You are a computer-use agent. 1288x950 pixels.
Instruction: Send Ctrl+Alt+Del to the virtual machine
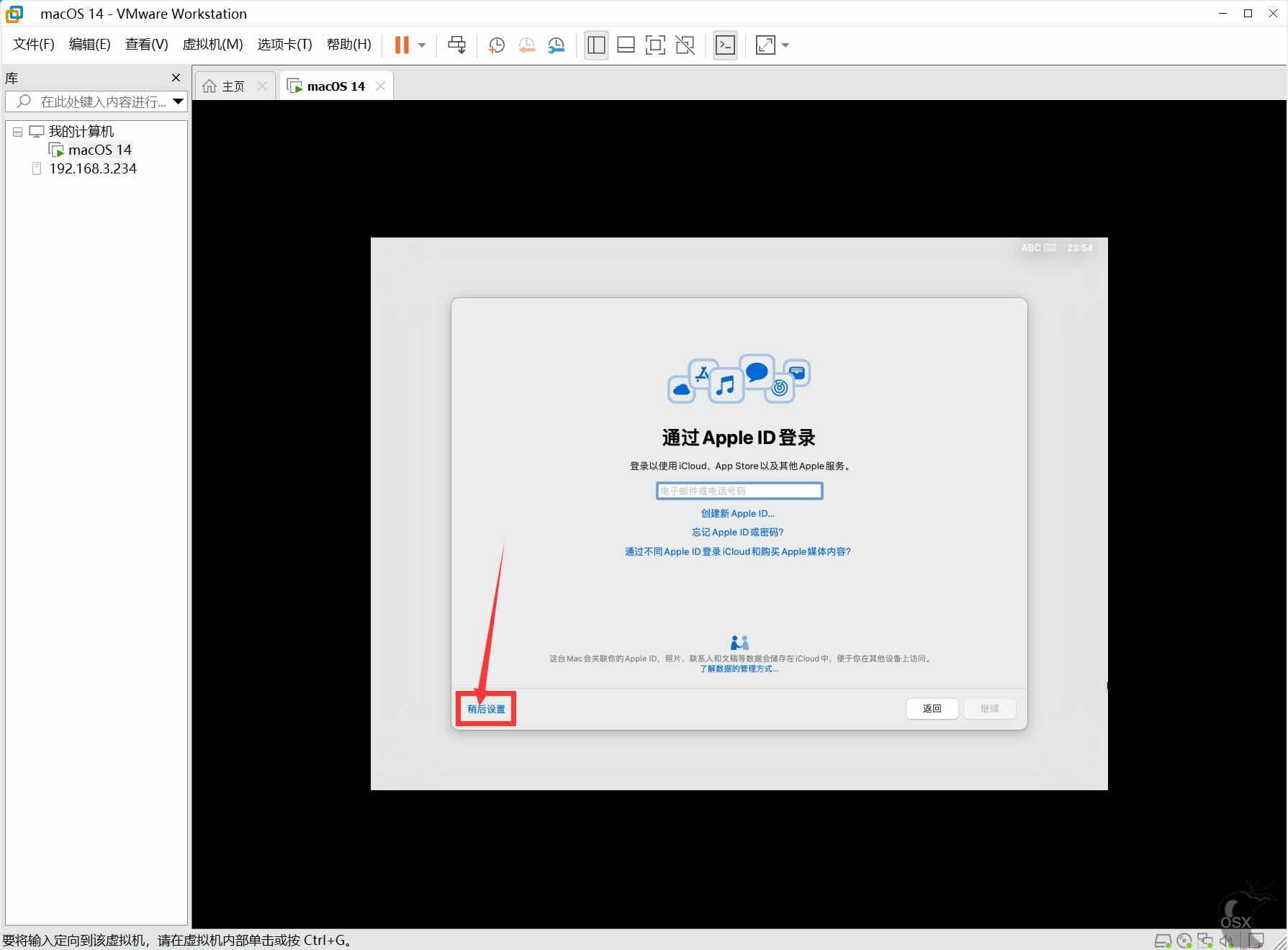click(x=456, y=45)
